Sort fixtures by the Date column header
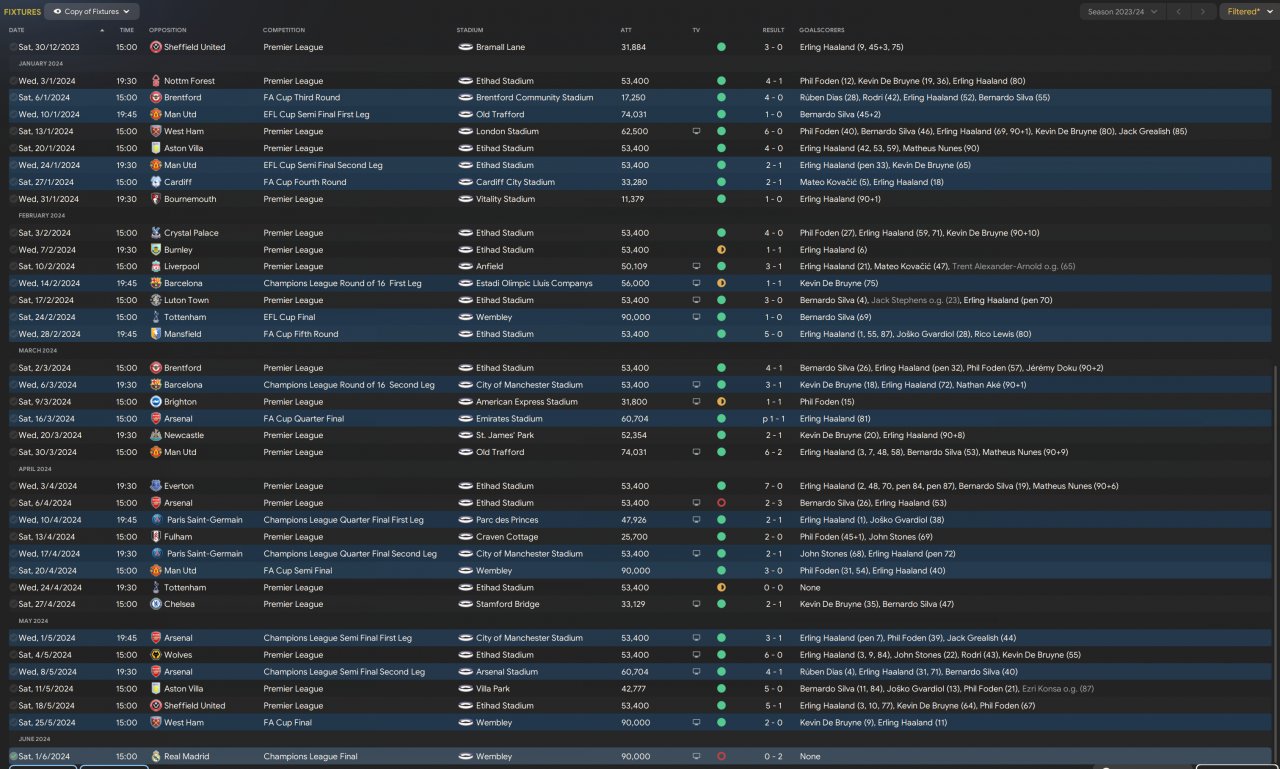 (x=17, y=30)
